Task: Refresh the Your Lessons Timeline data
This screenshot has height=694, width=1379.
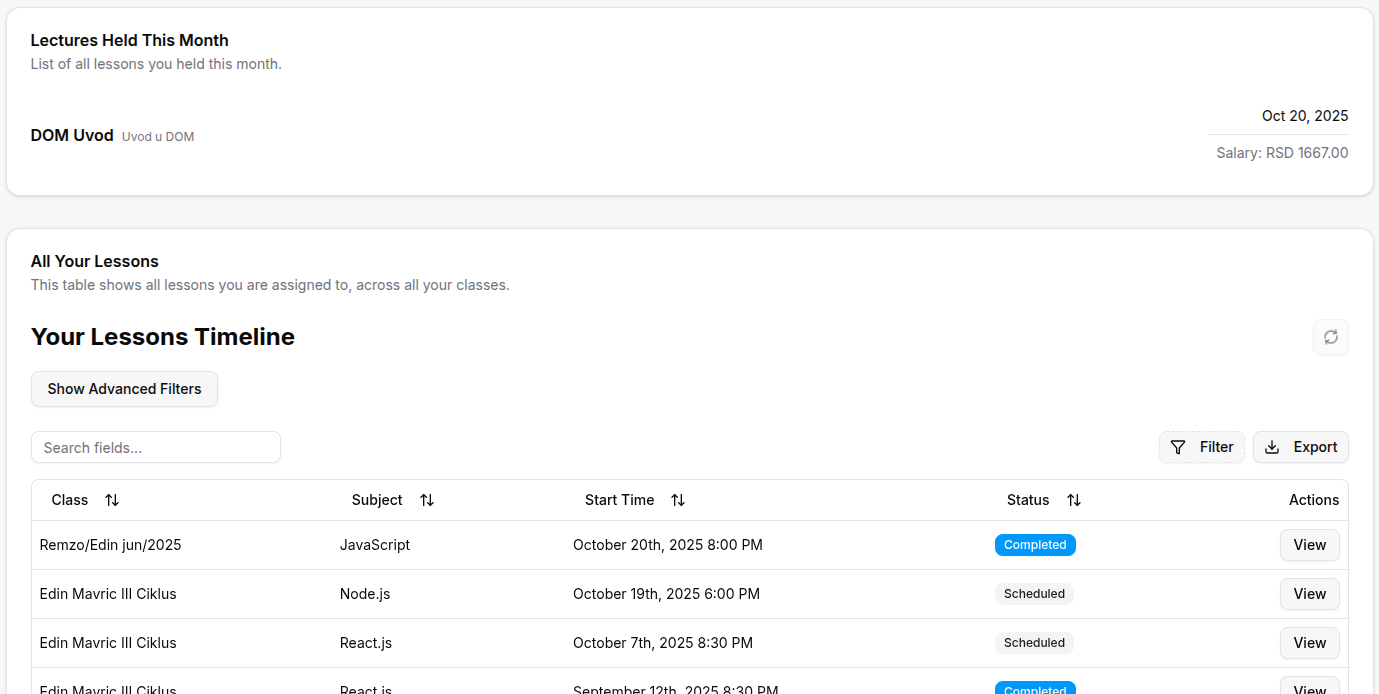Action: tap(1330, 337)
